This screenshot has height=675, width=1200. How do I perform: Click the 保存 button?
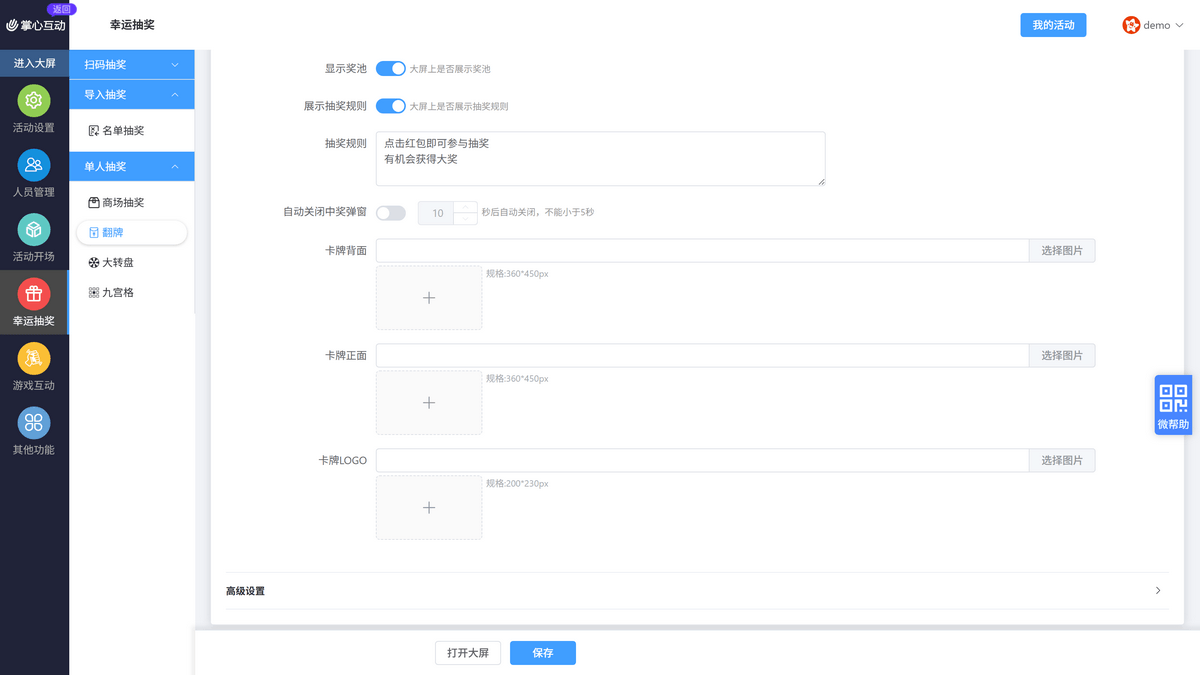543,653
